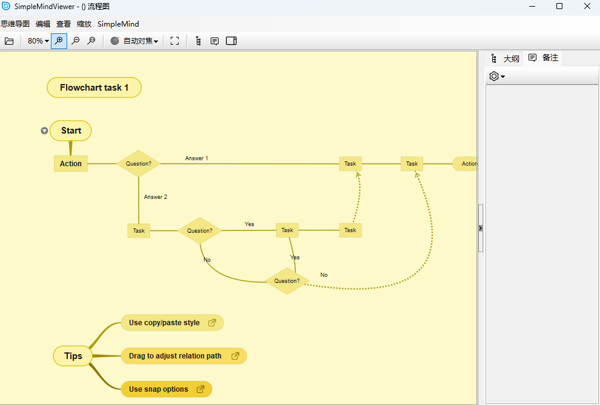
Task: Click the link icon on Use copy/paste style
Action: [211, 323]
